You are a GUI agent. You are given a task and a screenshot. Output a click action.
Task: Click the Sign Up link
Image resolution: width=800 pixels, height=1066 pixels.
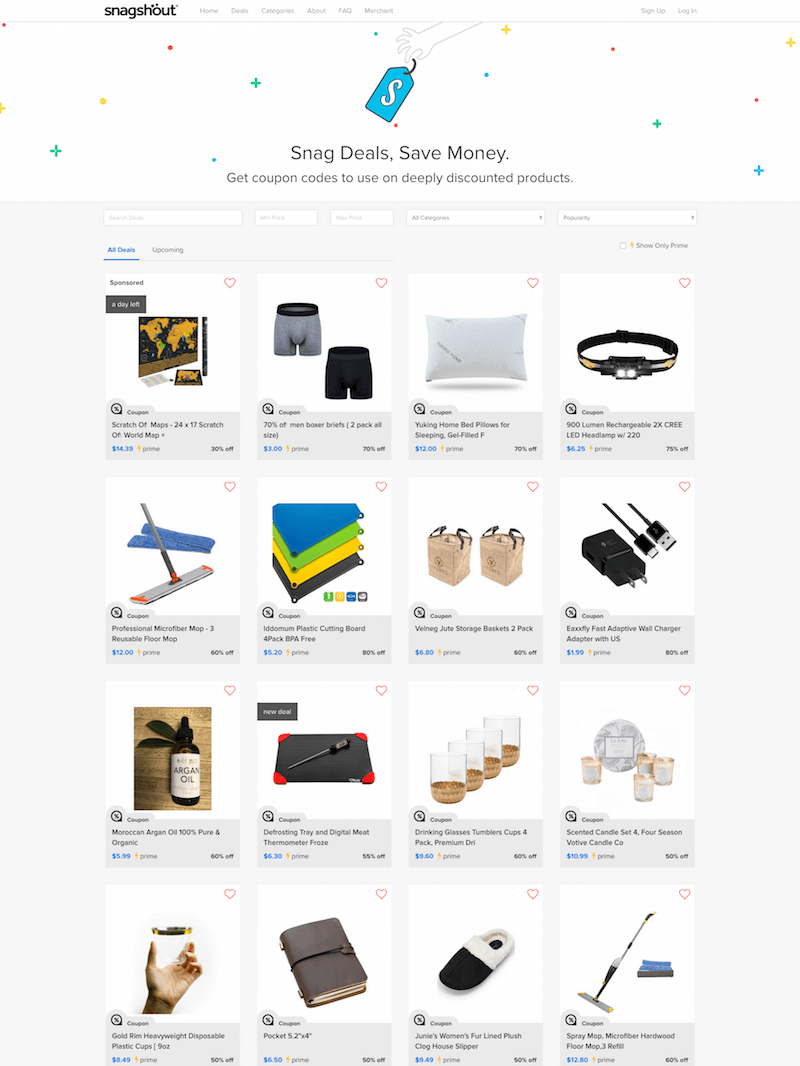click(x=653, y=11)
